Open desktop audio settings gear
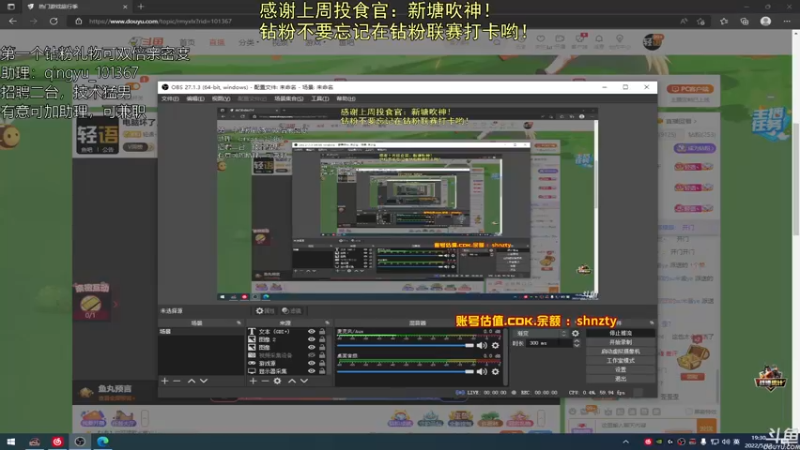The width and height of the screenshot is (800, 450). [495, 371]
